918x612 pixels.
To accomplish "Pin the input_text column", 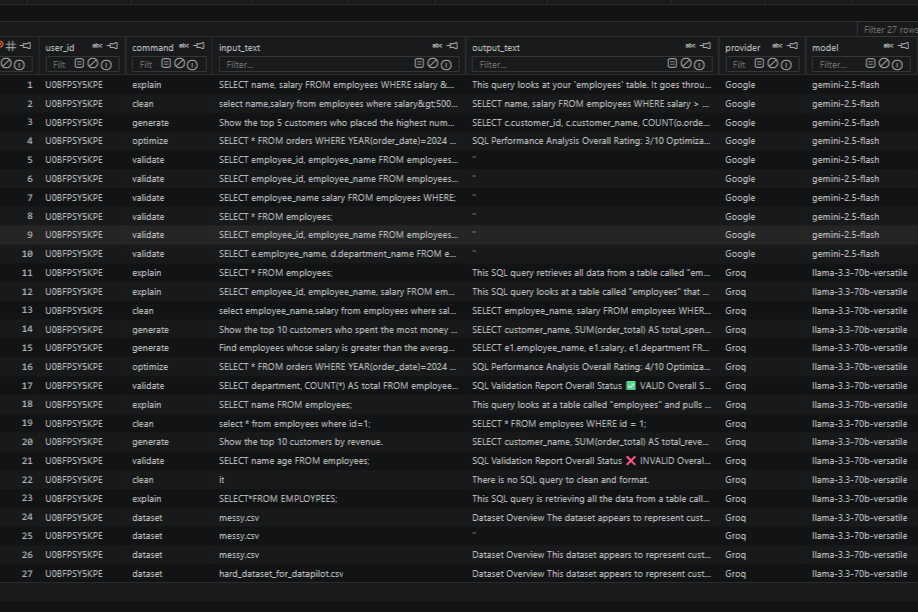I will click(x=453, y=46).
